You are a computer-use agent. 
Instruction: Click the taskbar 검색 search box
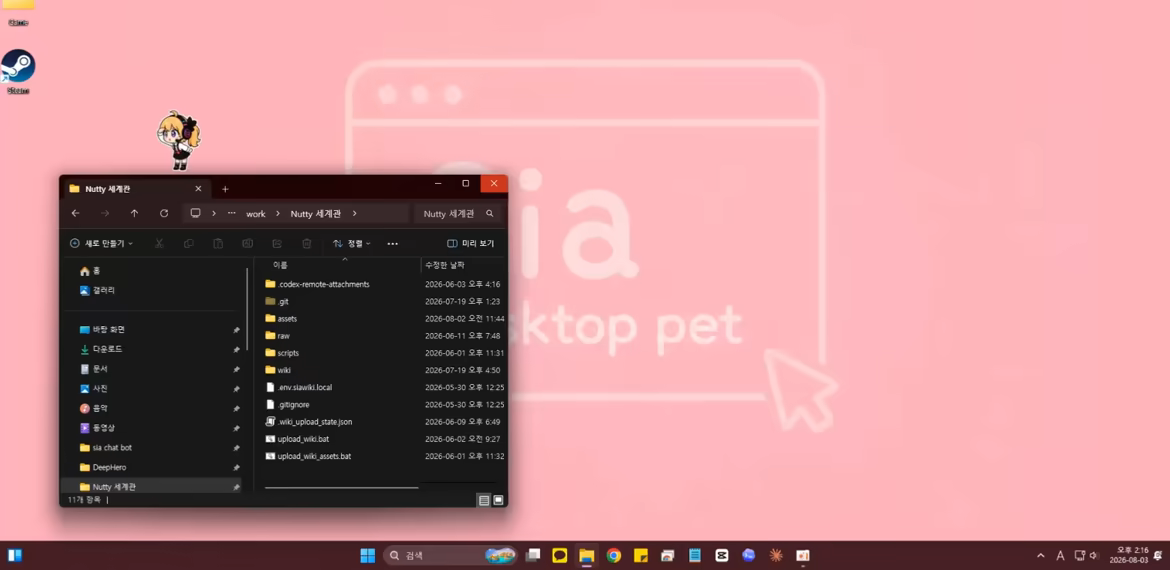tap(451, 555)
